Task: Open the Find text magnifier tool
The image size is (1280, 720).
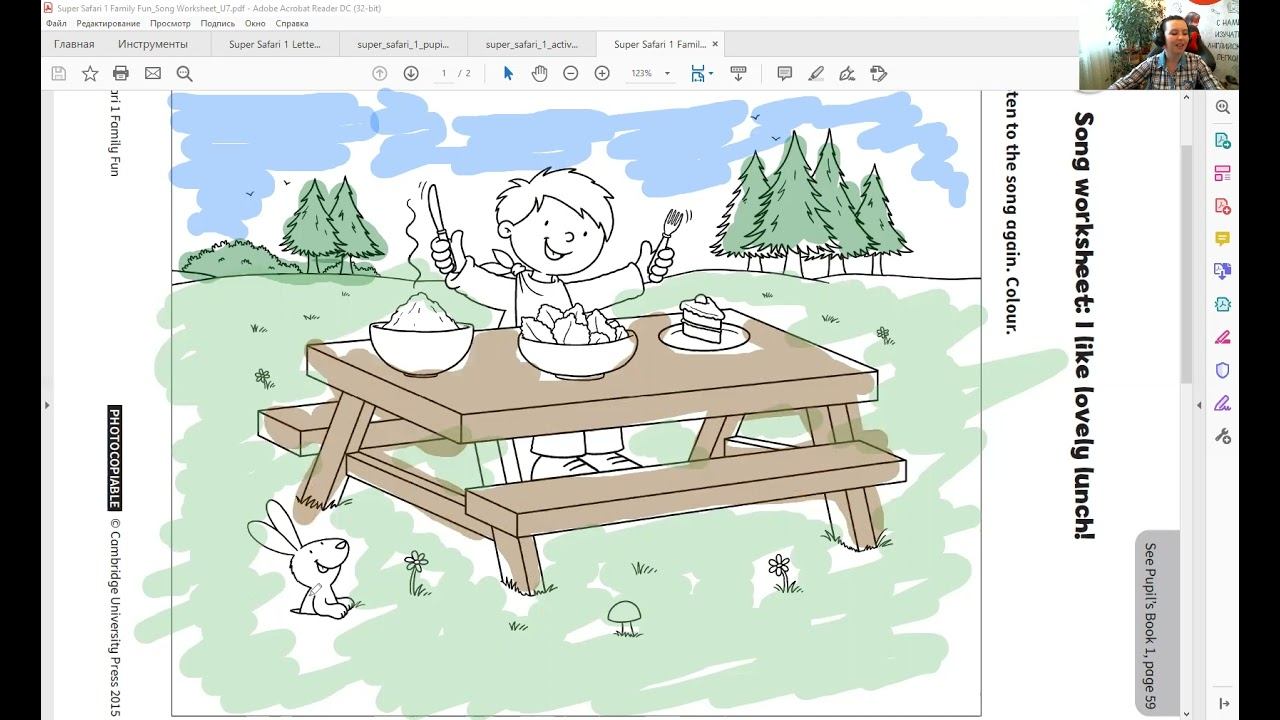Action: (x=184, y=73)
